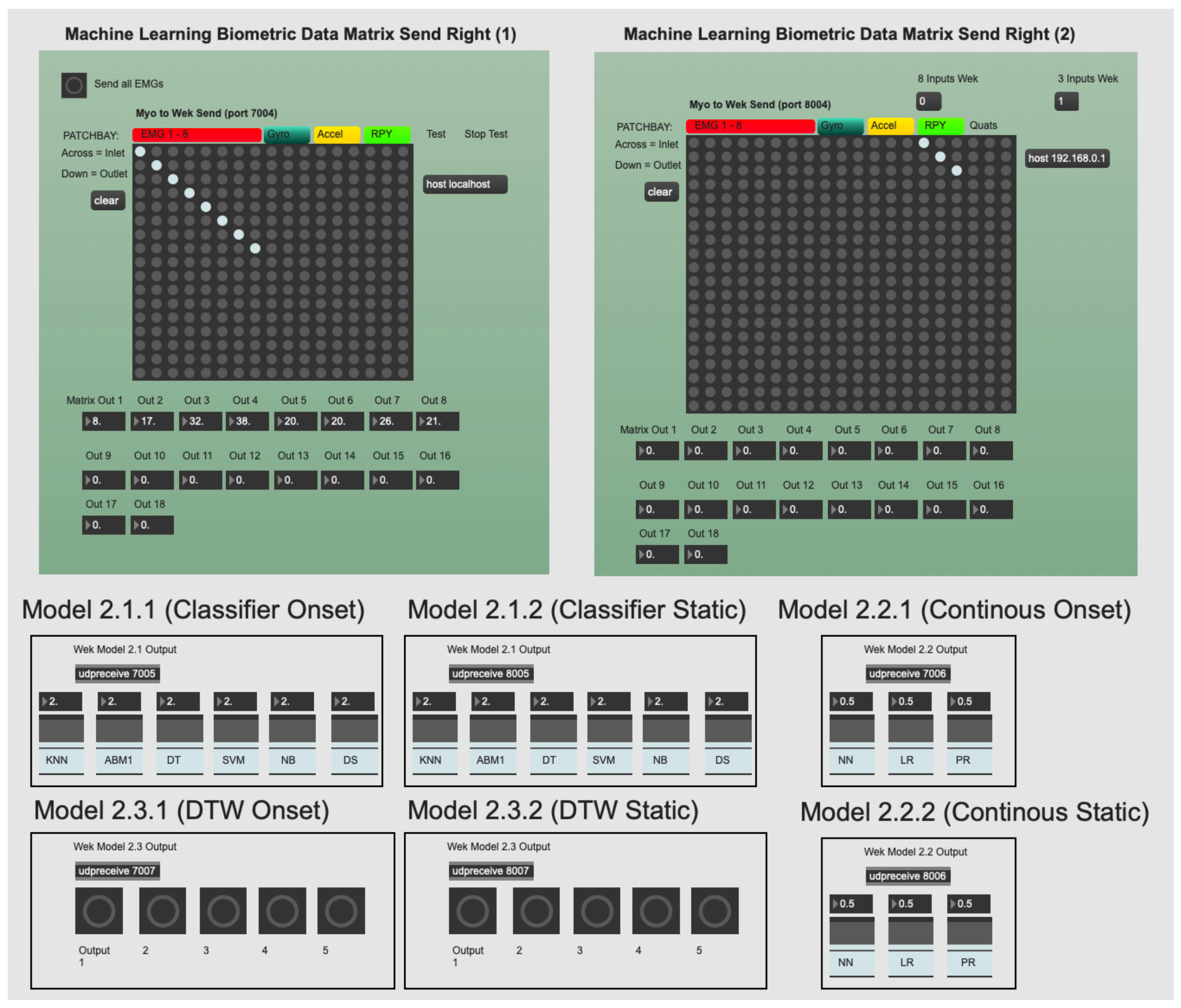Click the udpreceive 7005 object
Viewport: 1181px width, 1008px height.
point(117,674)
